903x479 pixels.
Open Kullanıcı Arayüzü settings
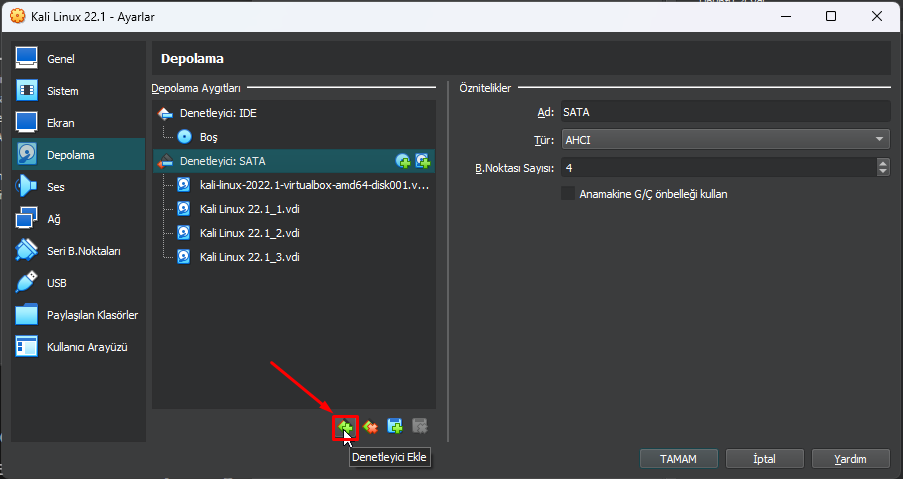pyautogui.click(x=78, y=347)
